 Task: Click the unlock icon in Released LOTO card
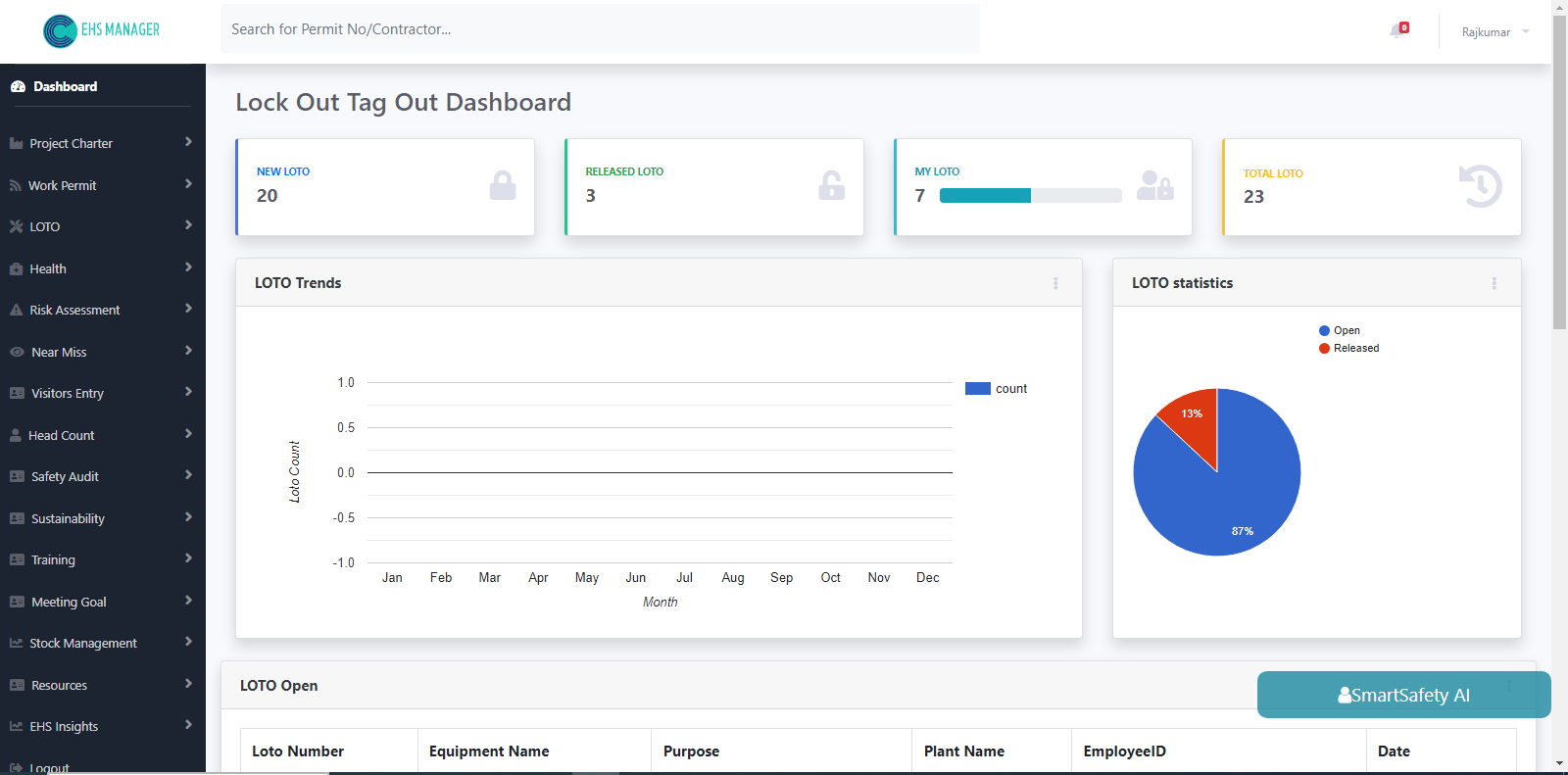pyautogui.click(x=831, y=186)
